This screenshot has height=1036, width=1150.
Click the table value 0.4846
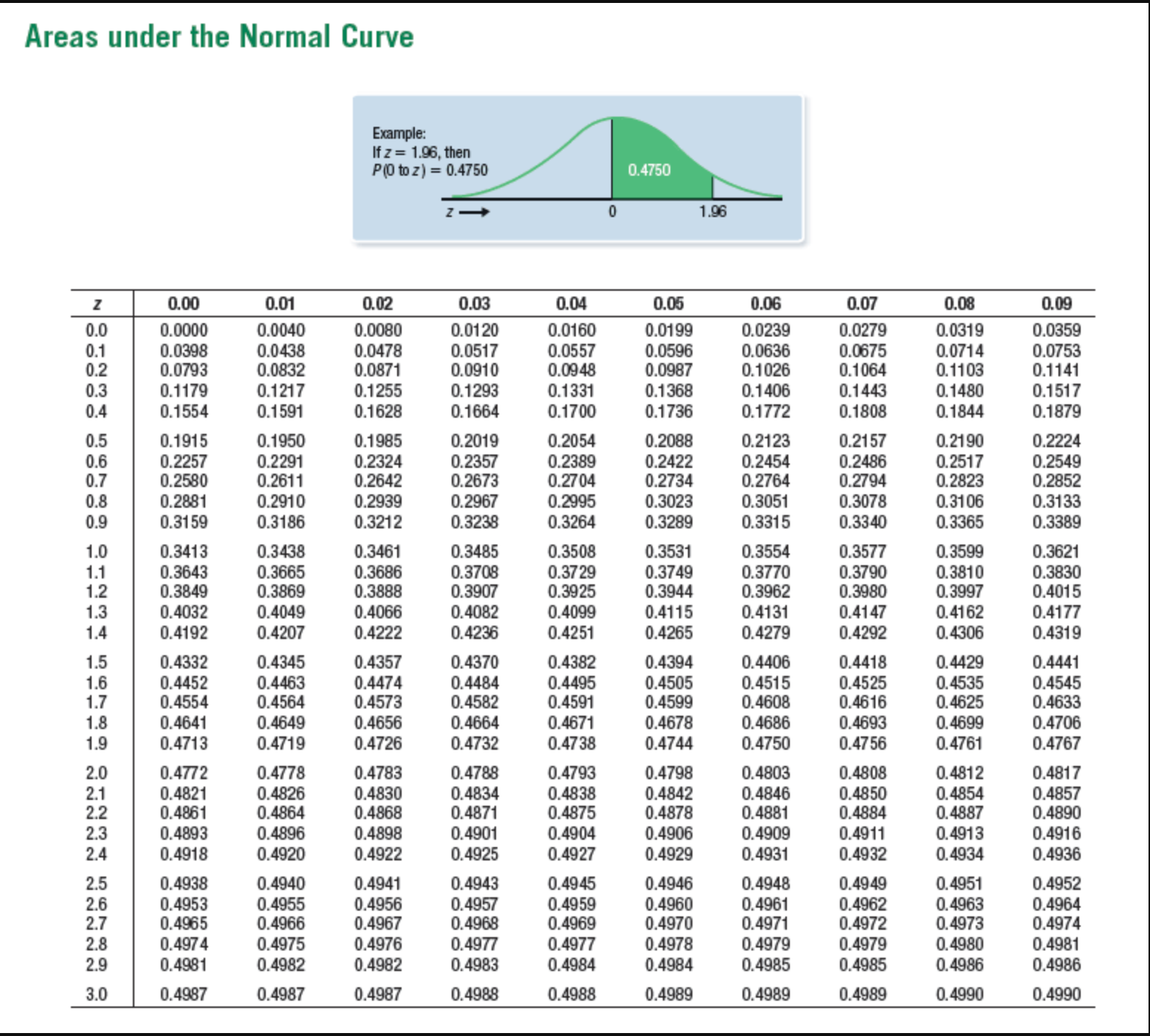(766, 794)
